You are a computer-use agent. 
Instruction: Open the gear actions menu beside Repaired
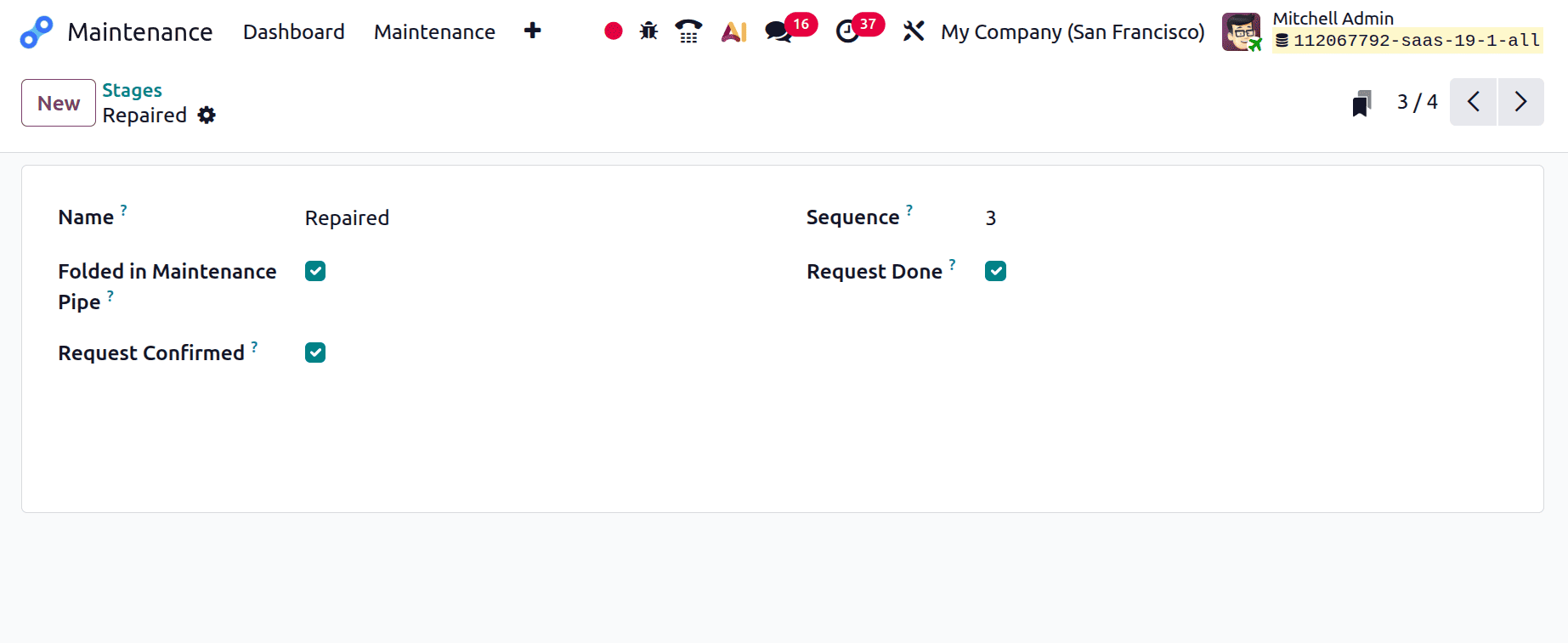pos(207,115)
